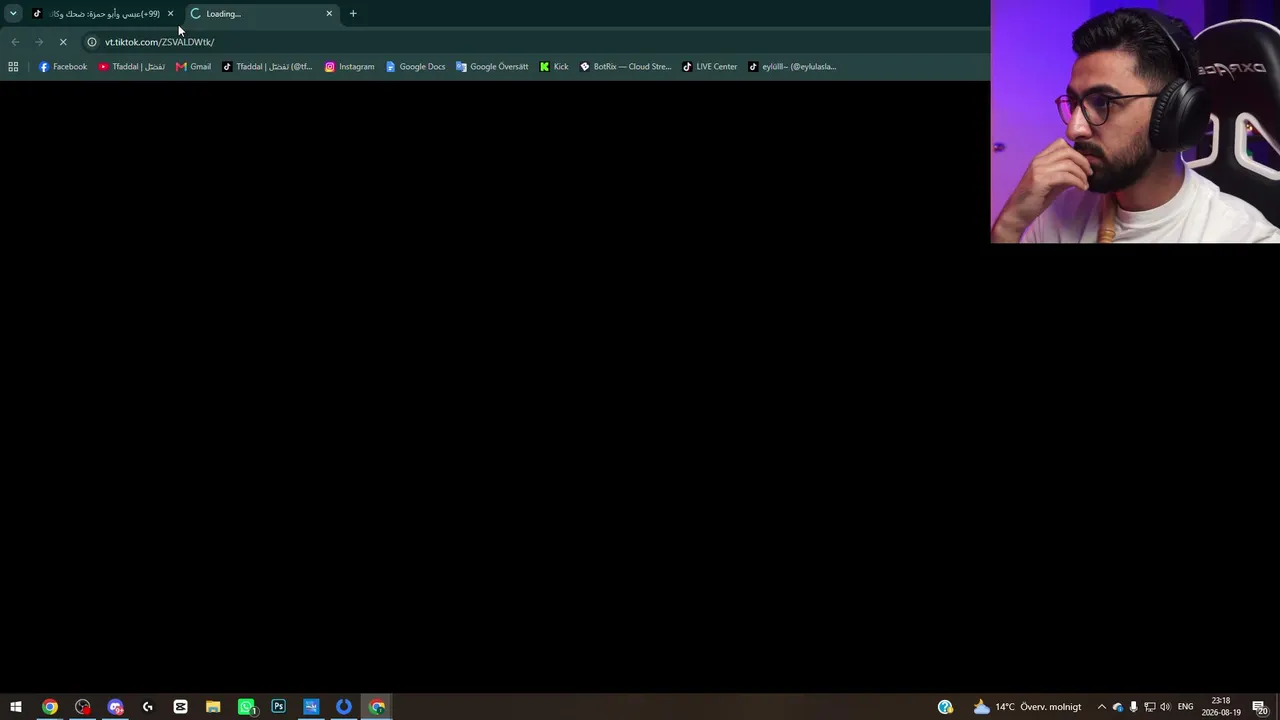Open a new tab with plus button

pyautogui.click(x=353, y=14)
